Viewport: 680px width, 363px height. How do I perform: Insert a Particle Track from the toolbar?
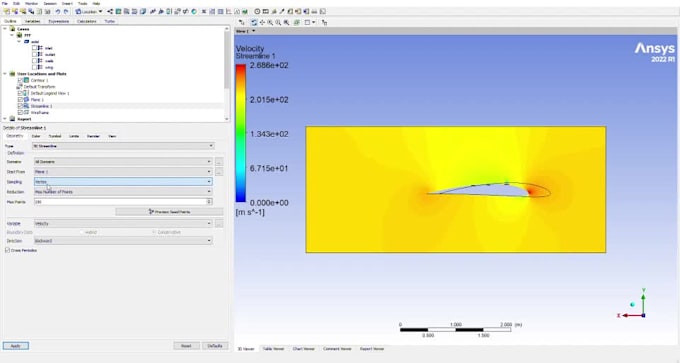pos(134,11)
